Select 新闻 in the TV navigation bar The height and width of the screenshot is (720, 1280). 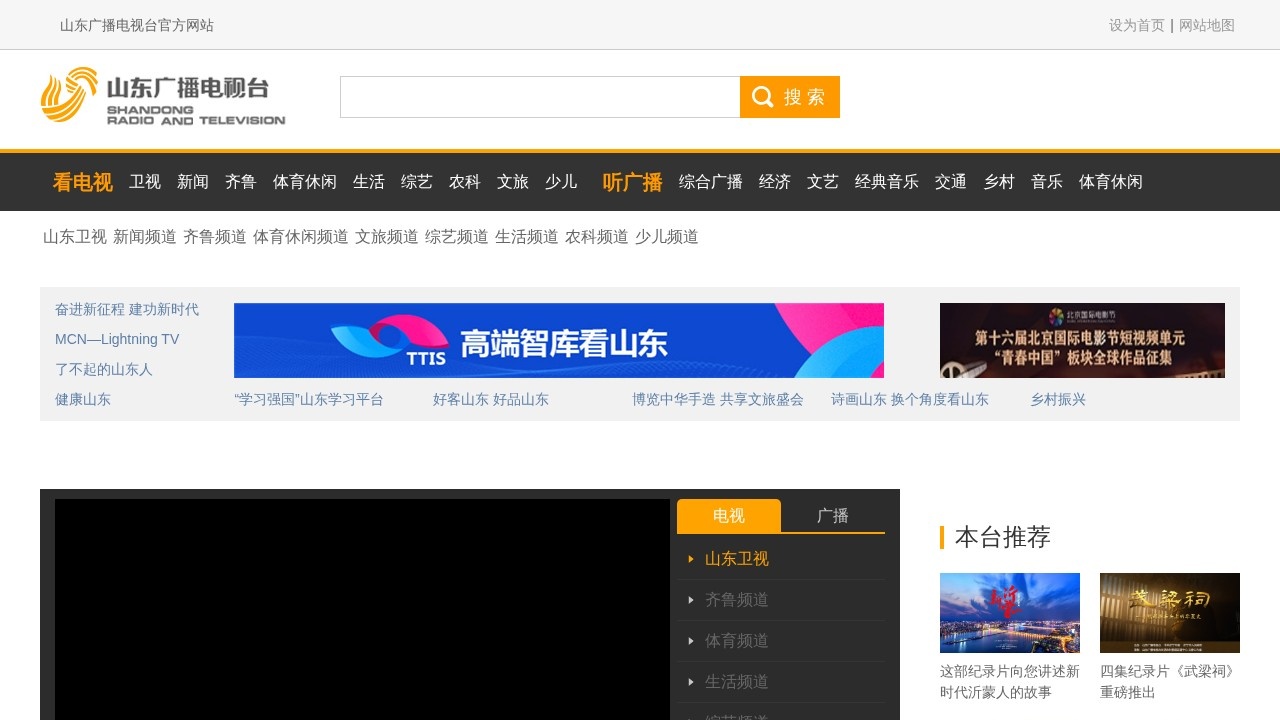(193, 182)
